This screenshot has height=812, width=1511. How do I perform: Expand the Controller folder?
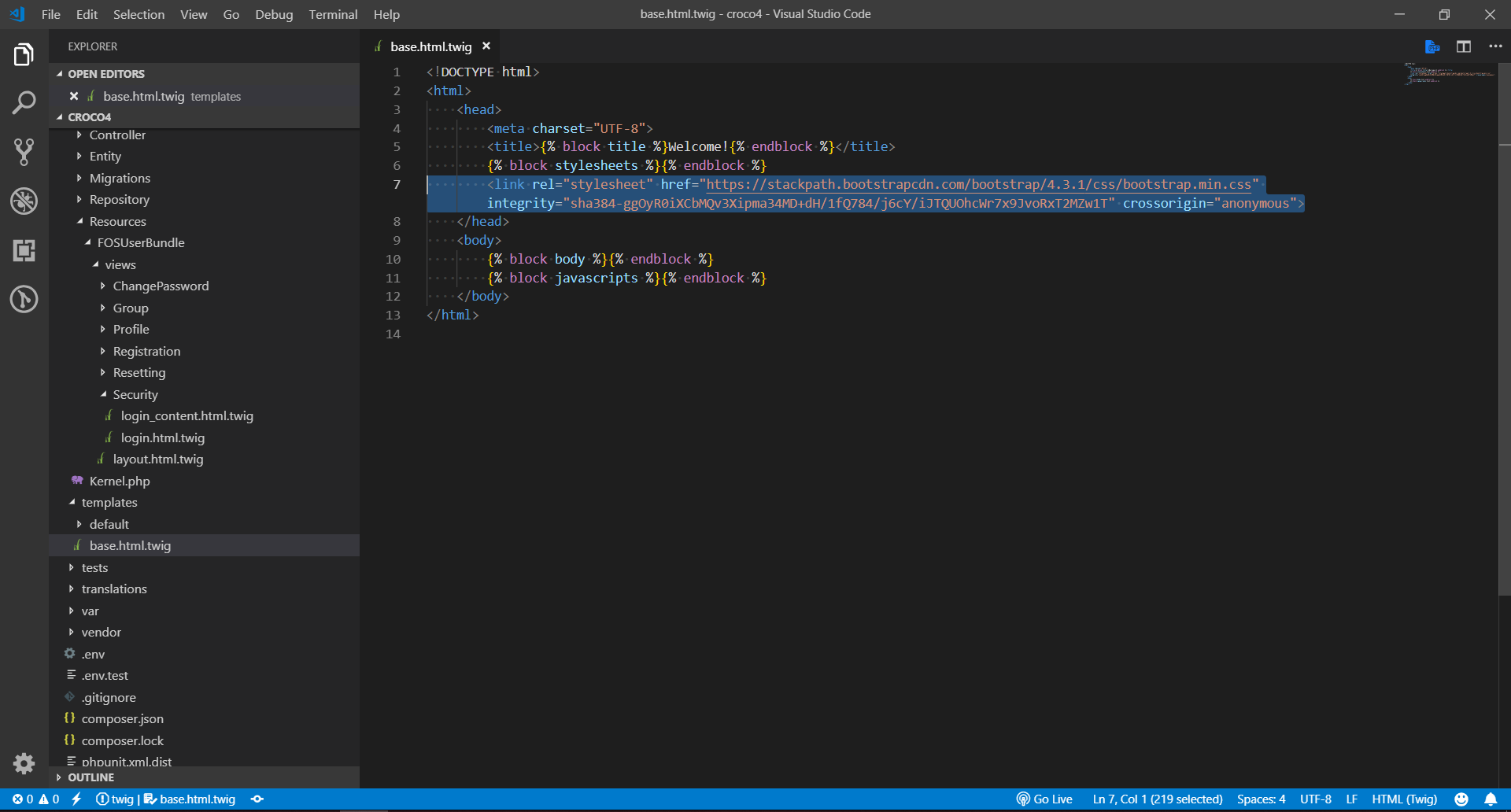pyautogui.click(x=79, y=135)
